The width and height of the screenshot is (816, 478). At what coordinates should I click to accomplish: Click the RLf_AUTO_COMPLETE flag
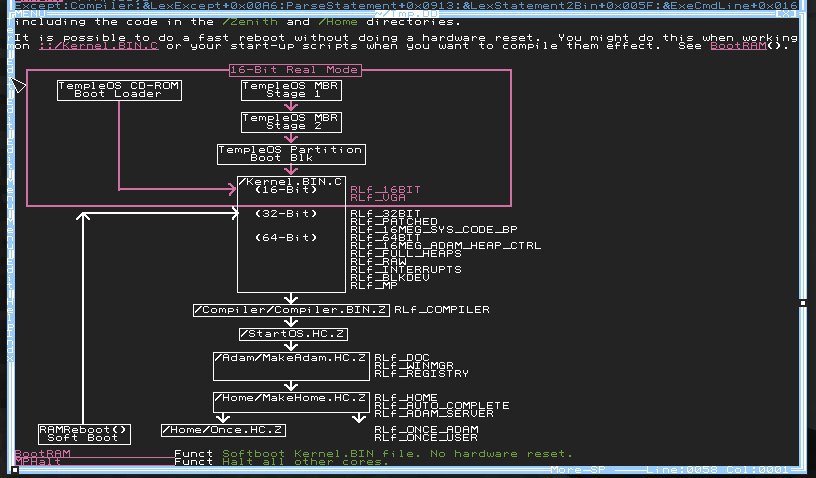pyautogui.click(x=442, y=405)
